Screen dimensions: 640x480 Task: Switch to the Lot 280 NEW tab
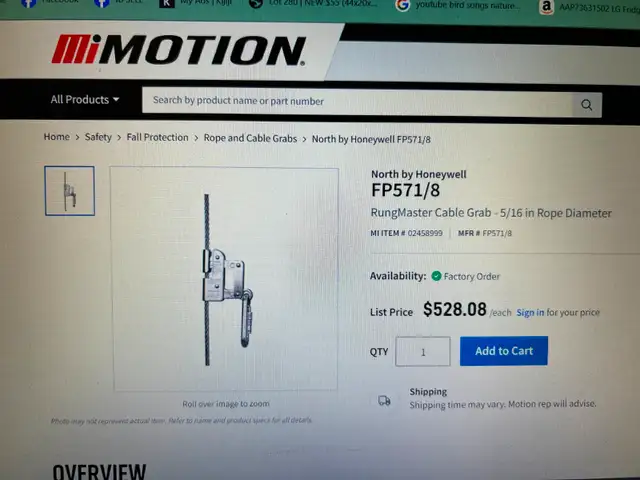(314, 4)
